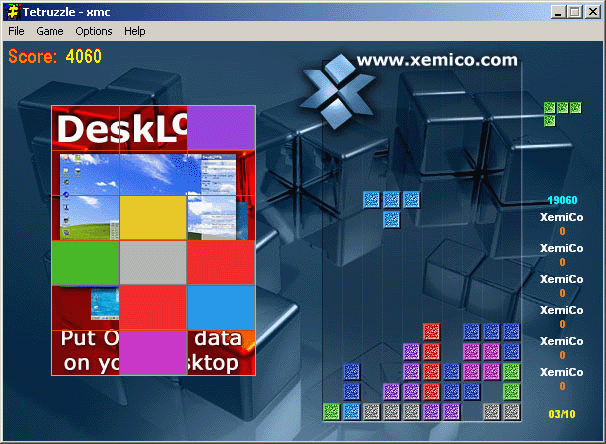606x444 pixels.
Task: Click the high score 19060 value
Action: [x=562, y=200]
